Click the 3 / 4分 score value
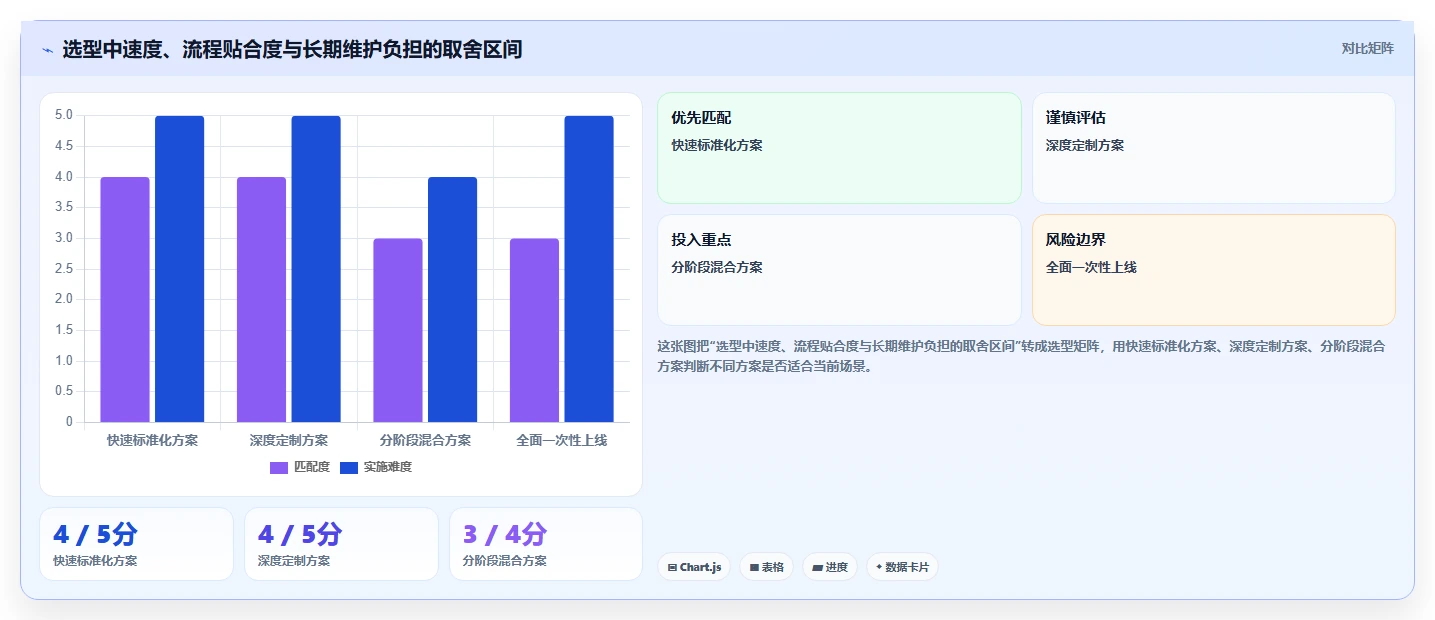Image resolution: width=1435 pixels, height=620 pixels. point(505,534)
